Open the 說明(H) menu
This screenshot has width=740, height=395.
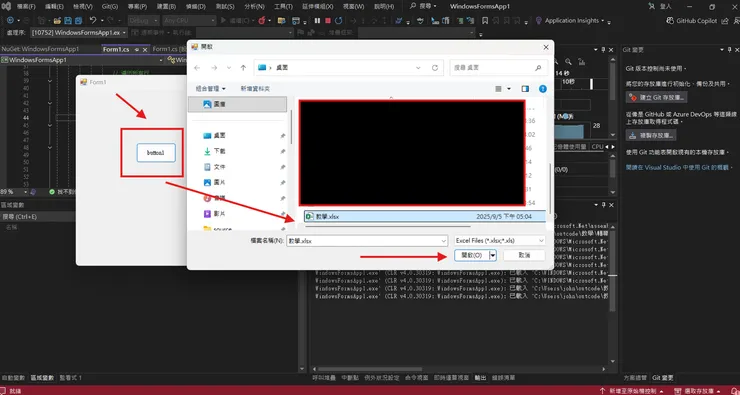click(384, 7)
